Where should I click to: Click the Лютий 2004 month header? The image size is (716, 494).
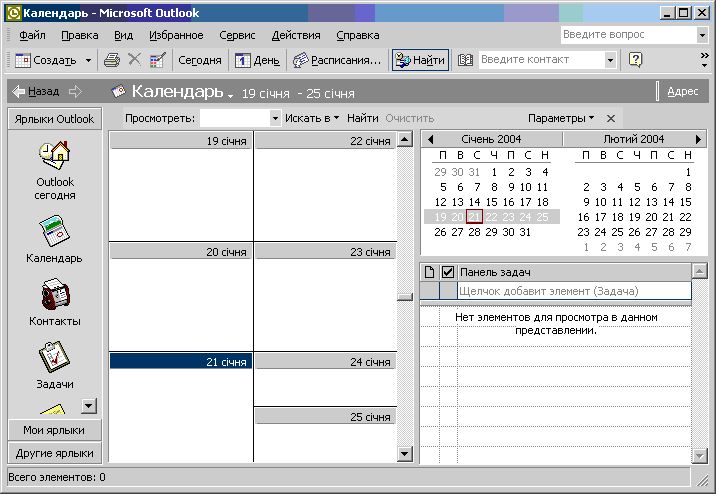point(633,139)
